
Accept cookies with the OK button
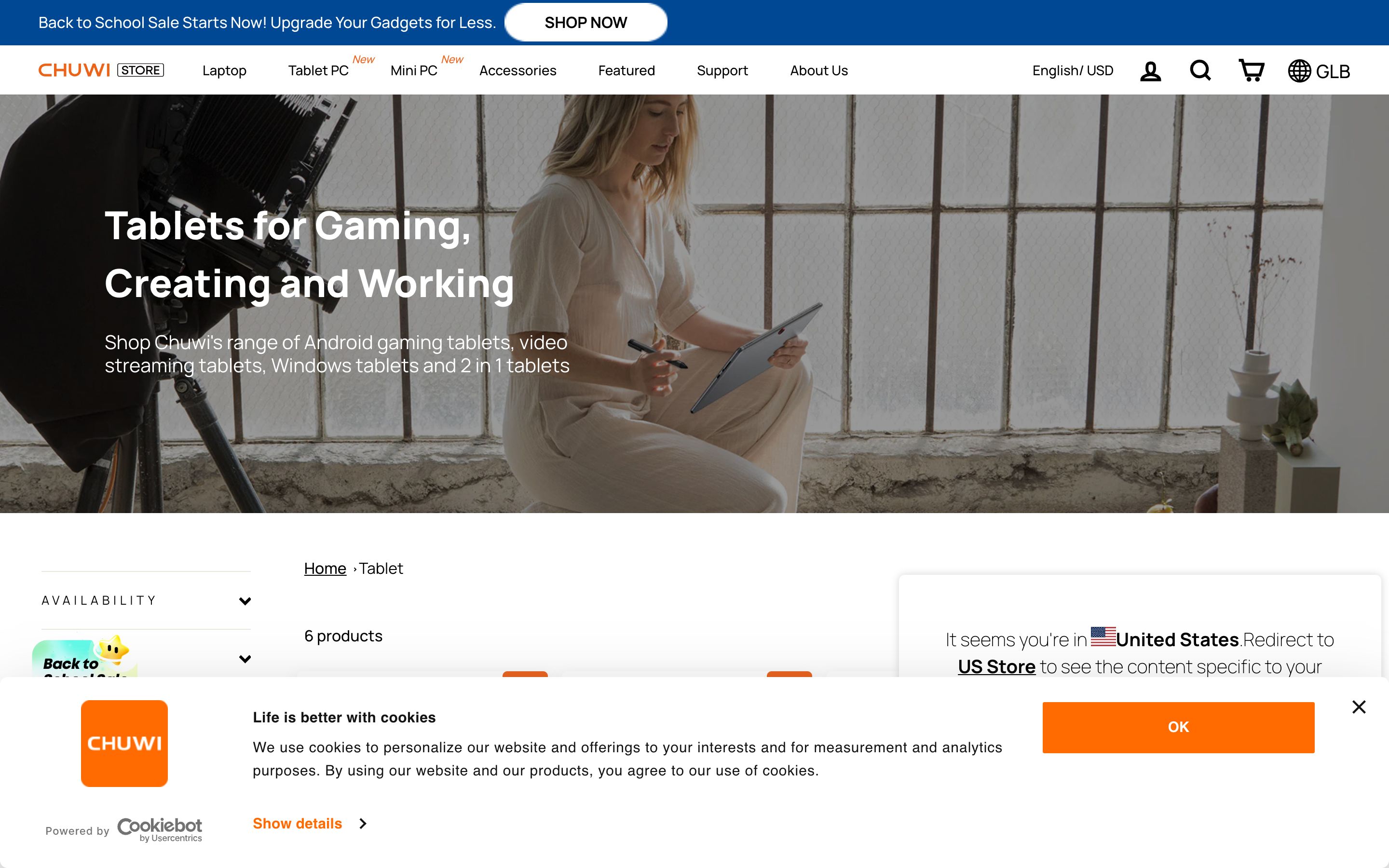tap(1178, 727)
